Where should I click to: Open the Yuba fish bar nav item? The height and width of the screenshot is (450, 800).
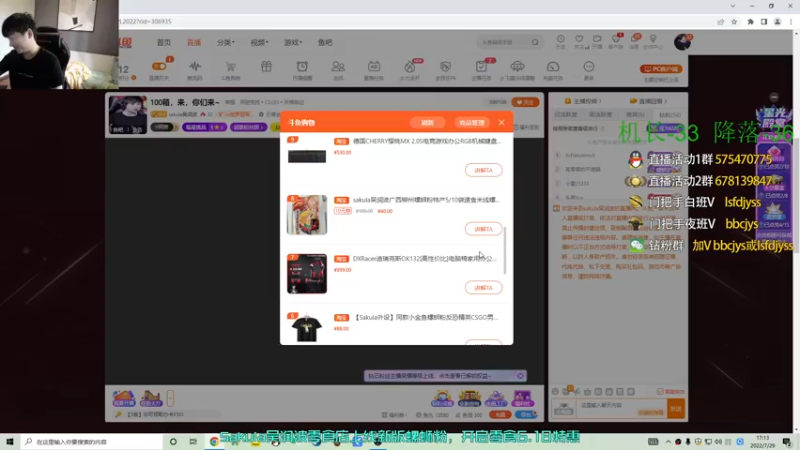(x=325, y=42)
